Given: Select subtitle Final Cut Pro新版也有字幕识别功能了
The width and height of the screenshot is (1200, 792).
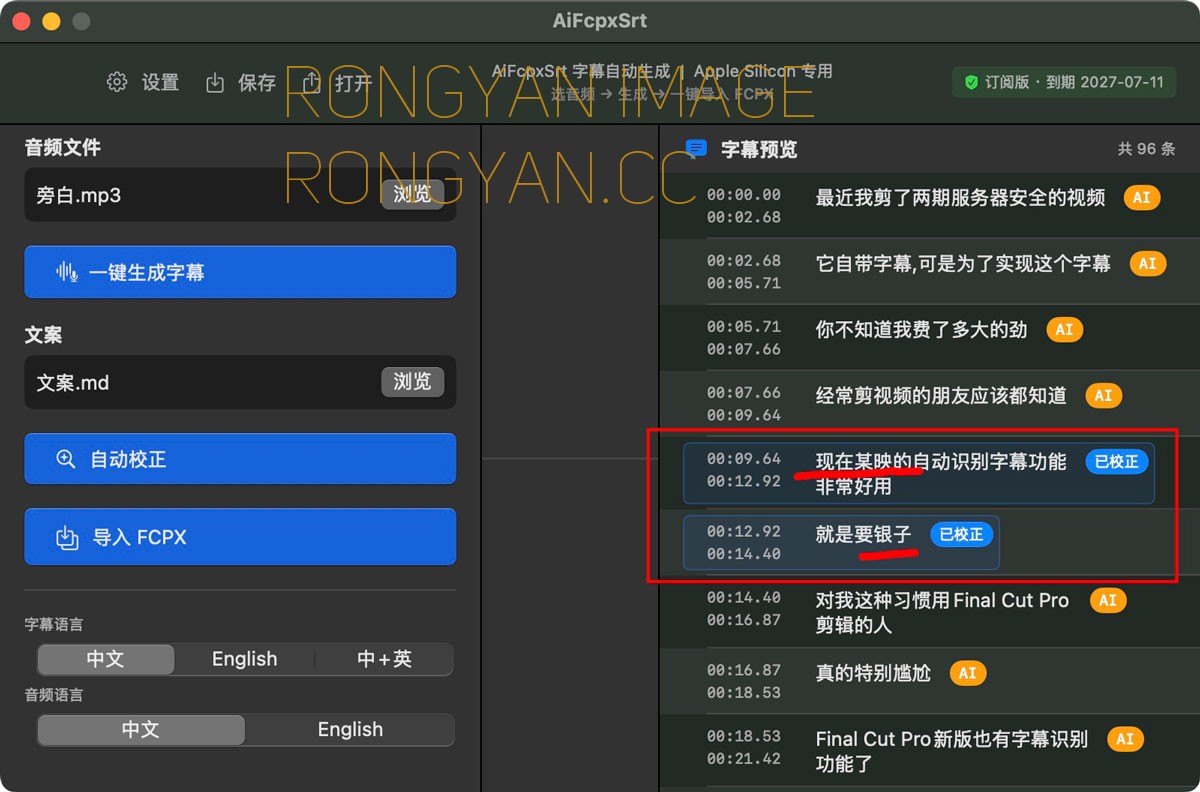Looking at the screenshot, I should (x=952, y=751).
